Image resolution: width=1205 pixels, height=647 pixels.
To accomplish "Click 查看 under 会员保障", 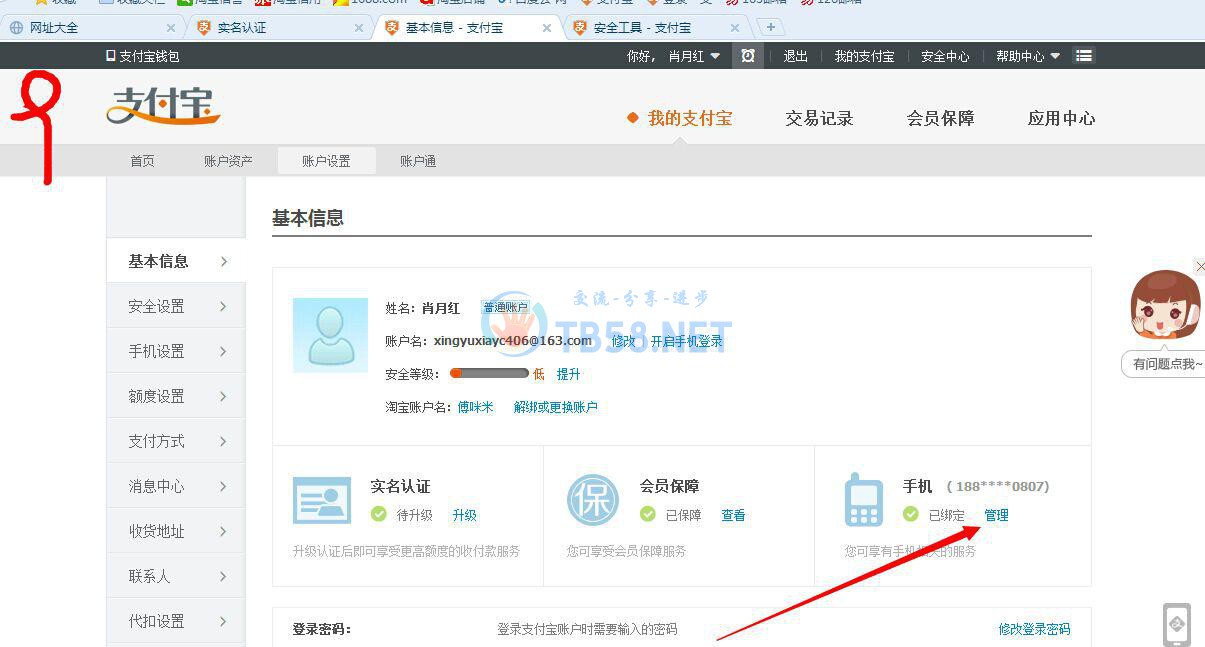I will [x=733, y=515].
